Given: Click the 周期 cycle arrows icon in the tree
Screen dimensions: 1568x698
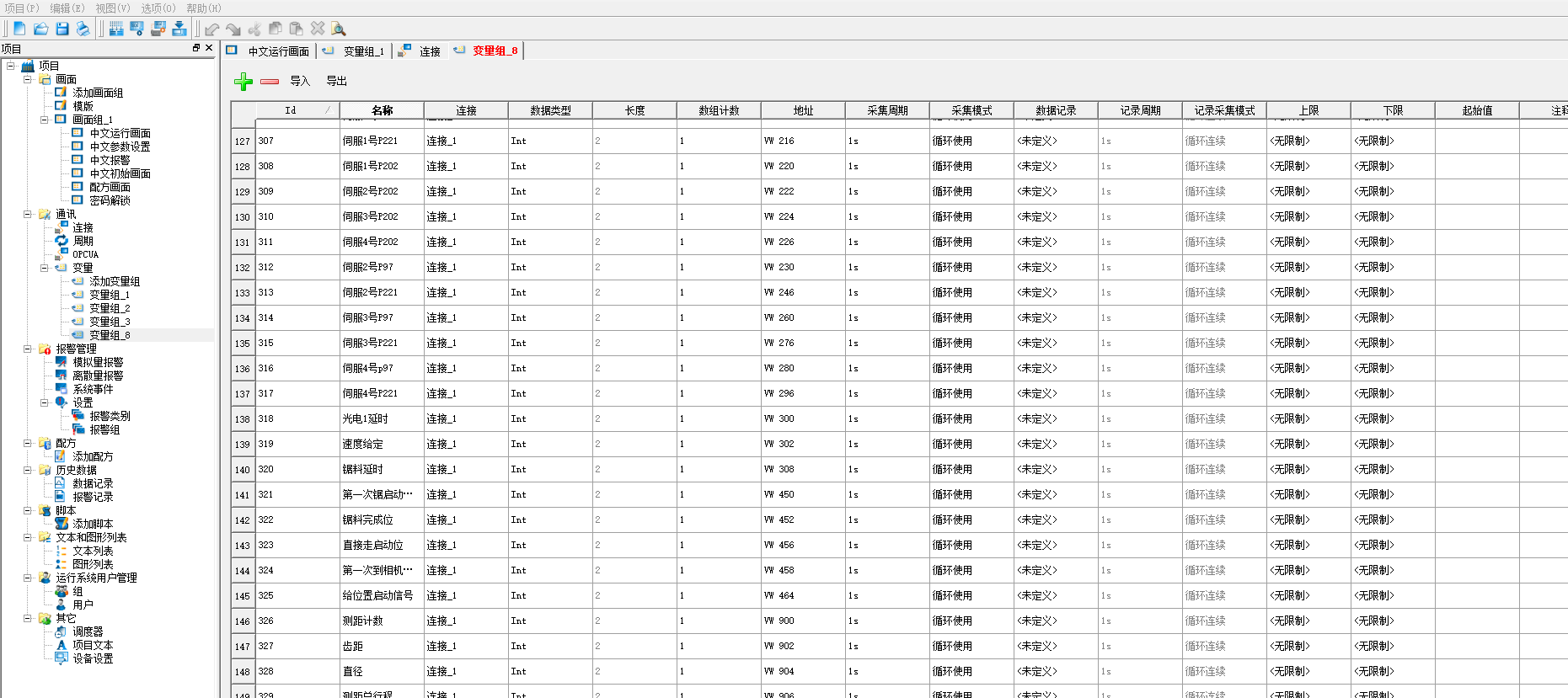Looking at the screenshot, I should (x=62, y=241).
